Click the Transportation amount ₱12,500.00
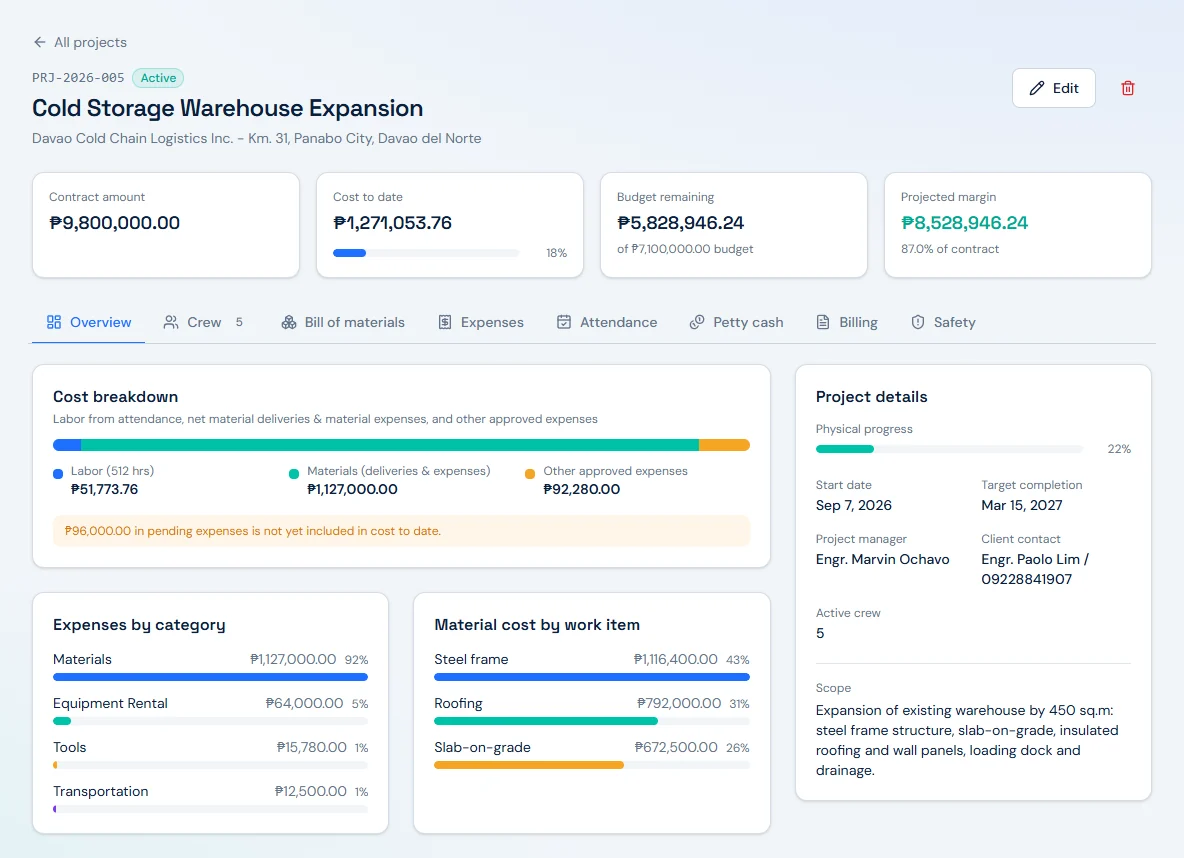The image size is (1184, 858). point(310,792)
